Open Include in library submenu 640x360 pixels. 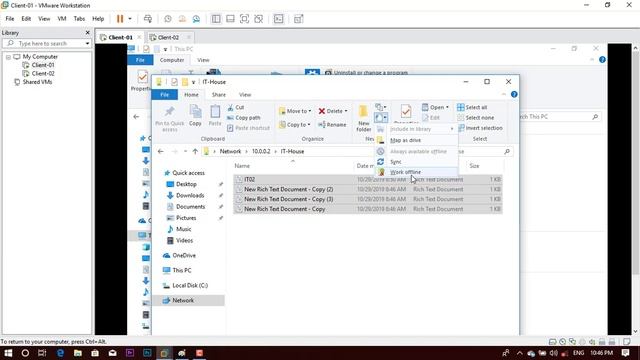pos(416,129)
